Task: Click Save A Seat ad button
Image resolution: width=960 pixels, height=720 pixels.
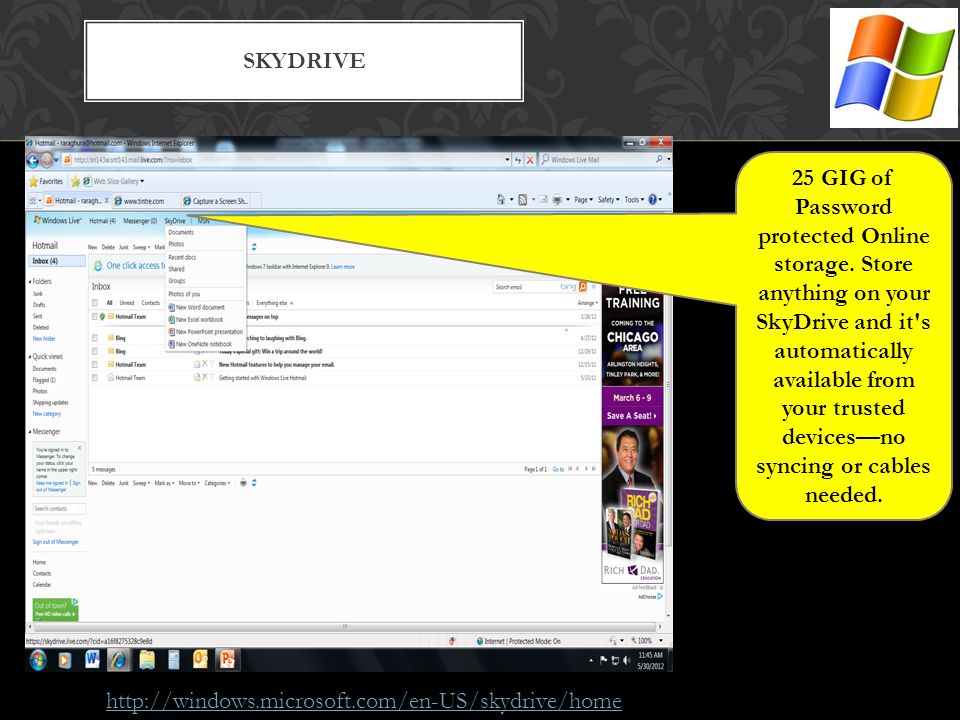Action: point(631,416)
